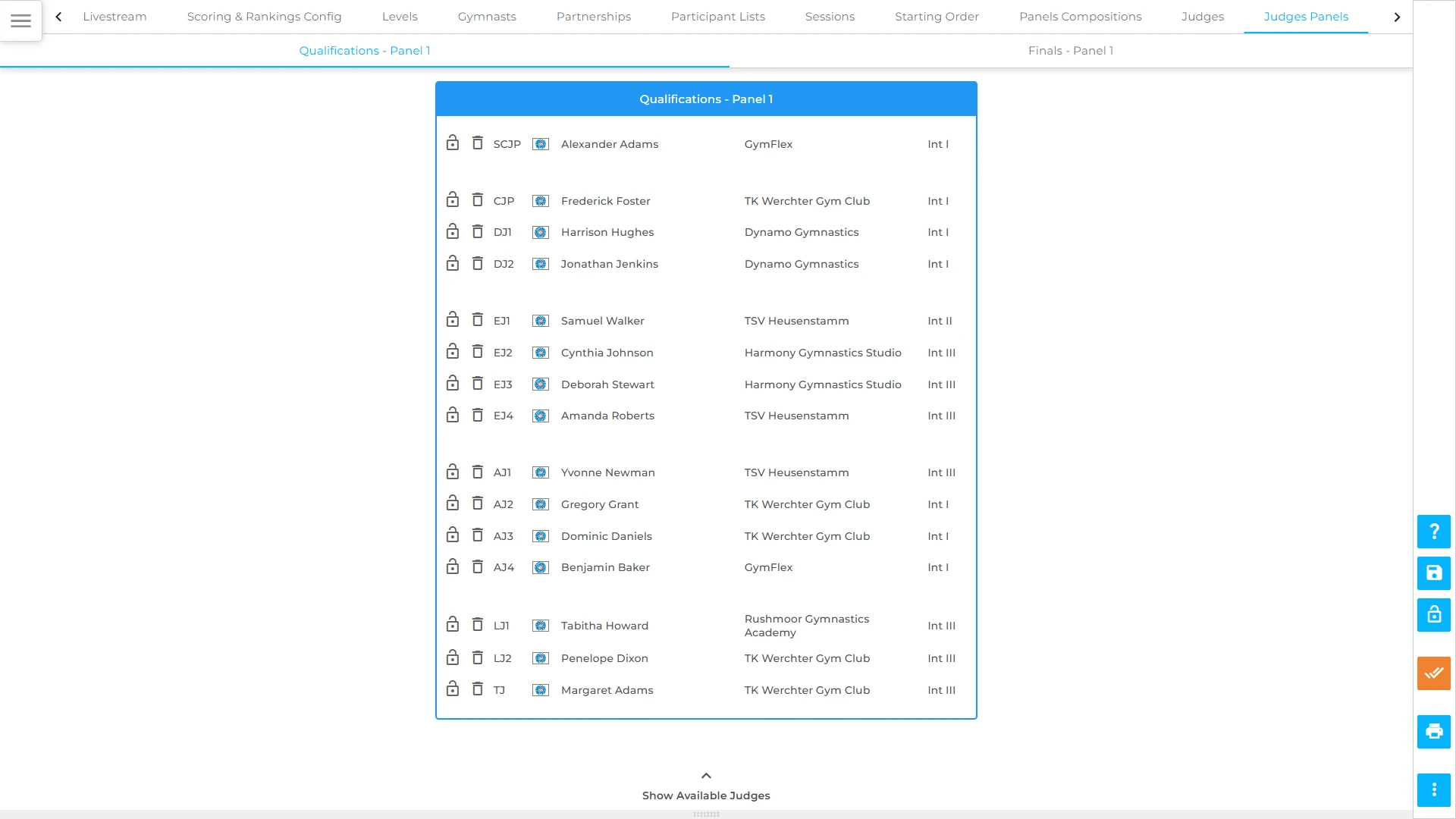Toggle lock for AJ1 Yvonne Newman
This screenshot has width=1456, height=819.
[x=453, y=472]
